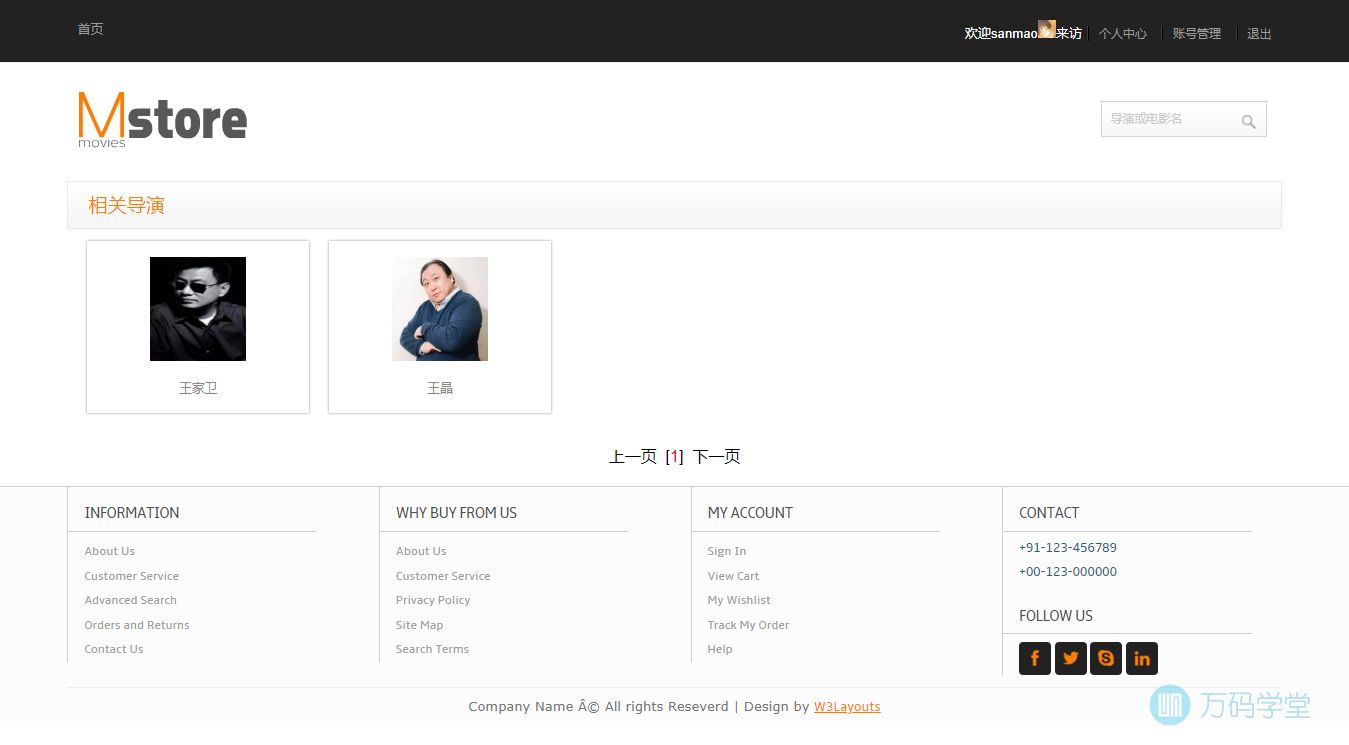Screen dimensions: 1349x745
Task: Click the MY ACCOUNT footer heading
Action: coord(750,513)
